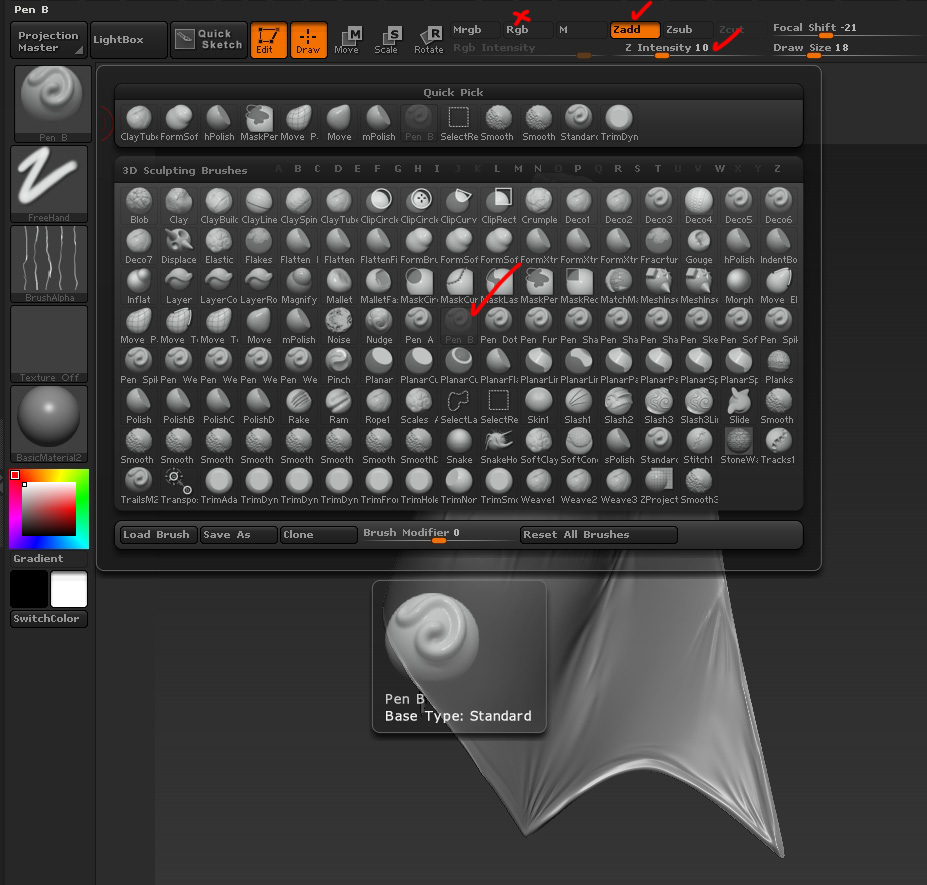Activate Quick Sketch
Screen dimensions: 927x885
coord(209,41)
